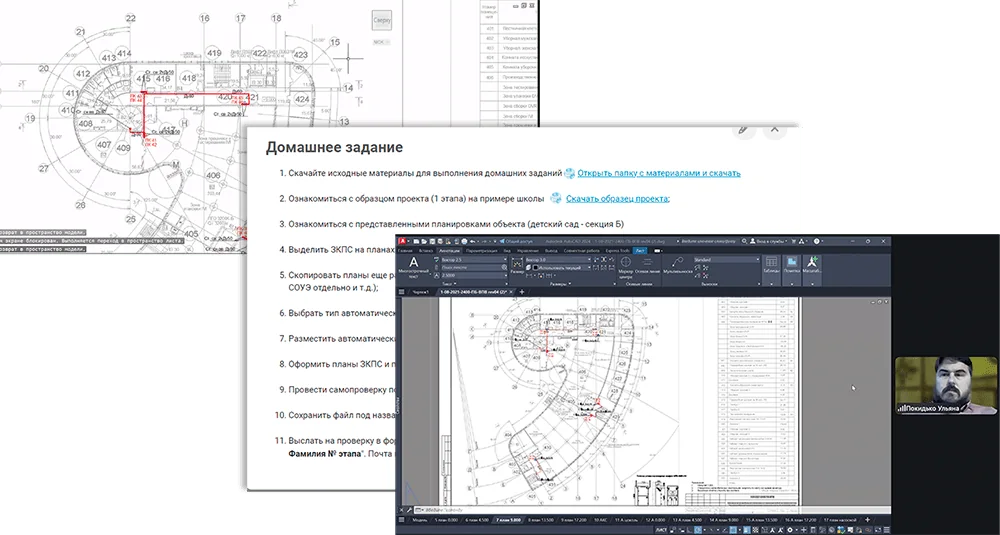Click the workspace gear icon in status bar

[x=790, y=530]
